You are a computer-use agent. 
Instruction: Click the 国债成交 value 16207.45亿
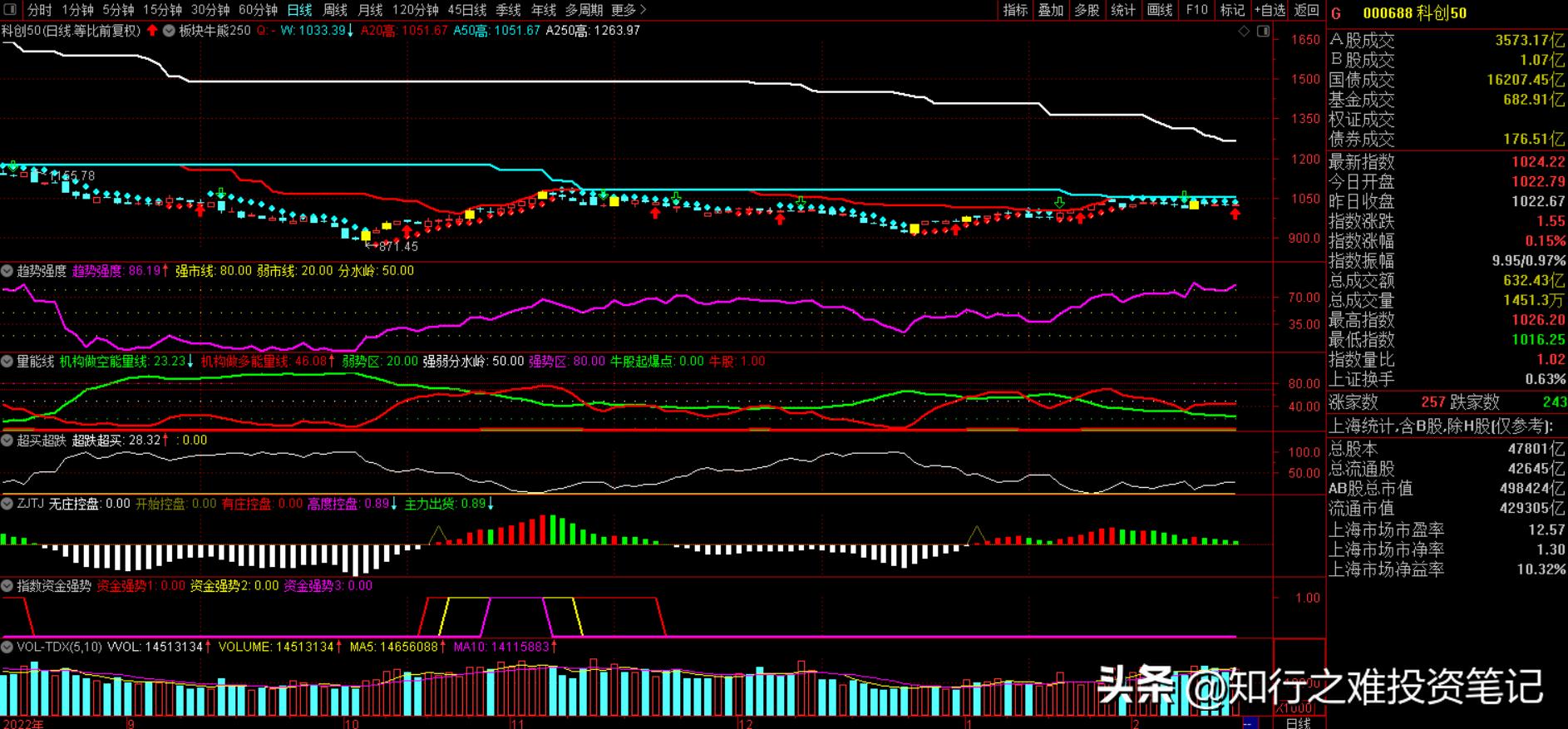(x=1526, y=80)
